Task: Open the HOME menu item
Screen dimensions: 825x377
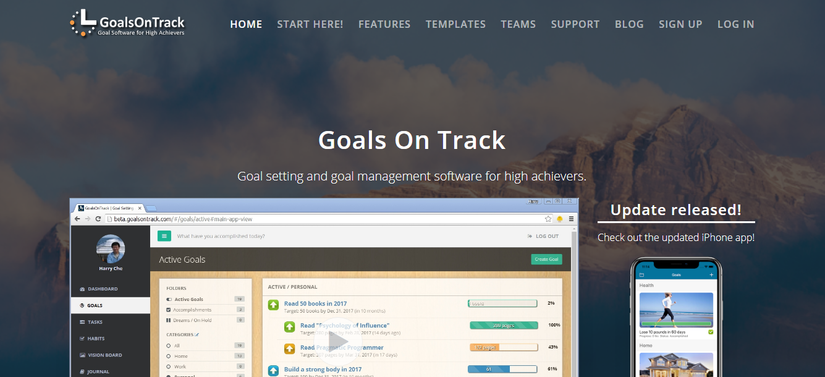Action: tap(246, 24)
